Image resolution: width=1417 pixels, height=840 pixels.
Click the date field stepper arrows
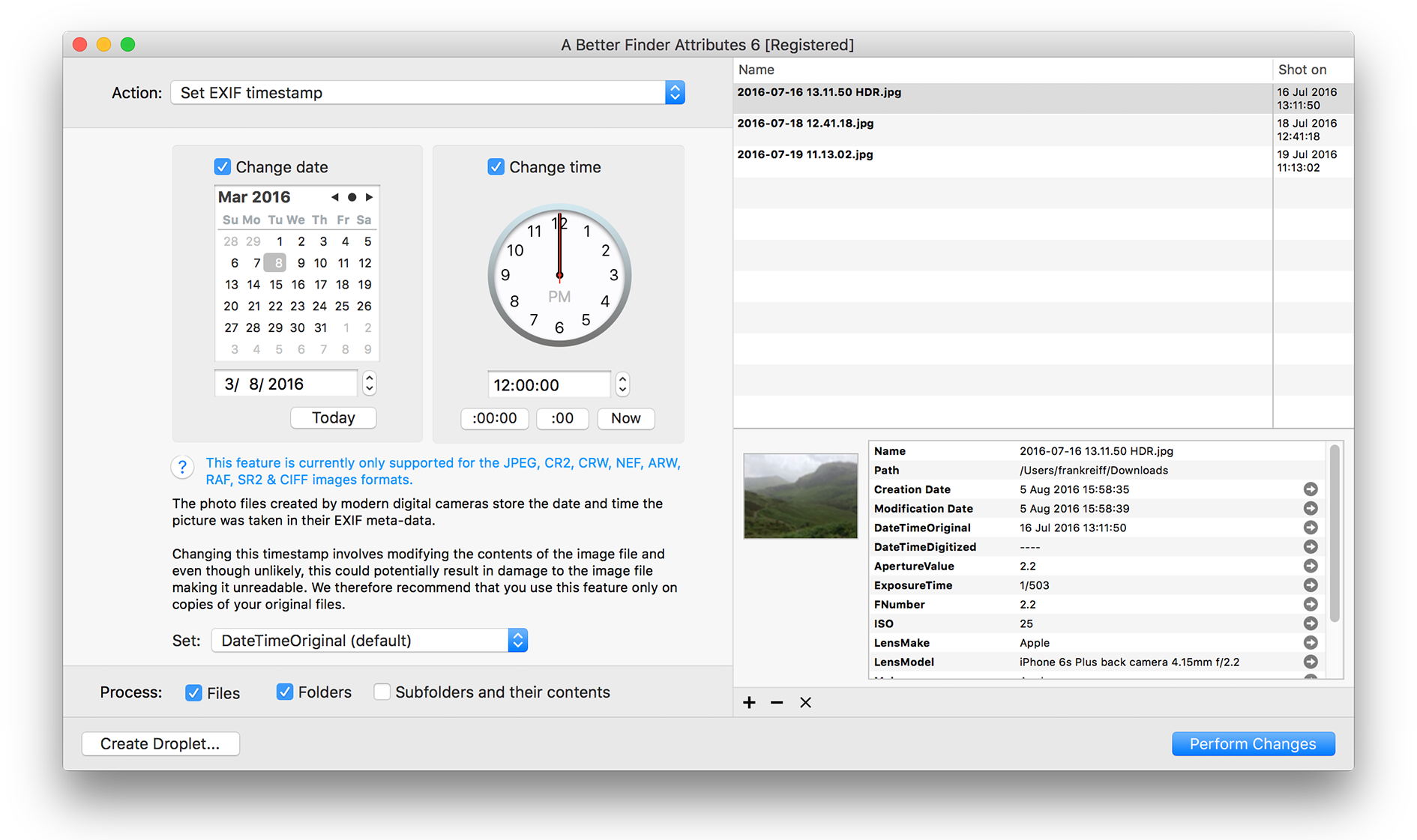click(x=369, y=384)
